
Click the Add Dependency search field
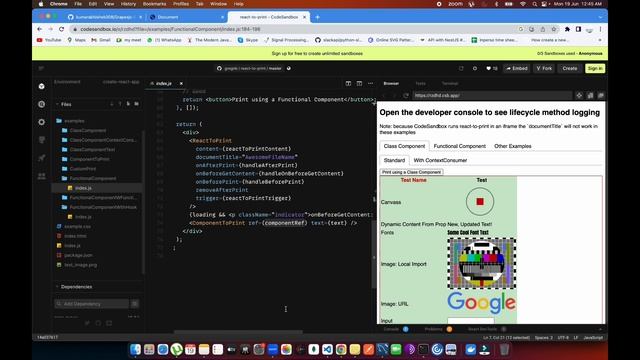92,304
